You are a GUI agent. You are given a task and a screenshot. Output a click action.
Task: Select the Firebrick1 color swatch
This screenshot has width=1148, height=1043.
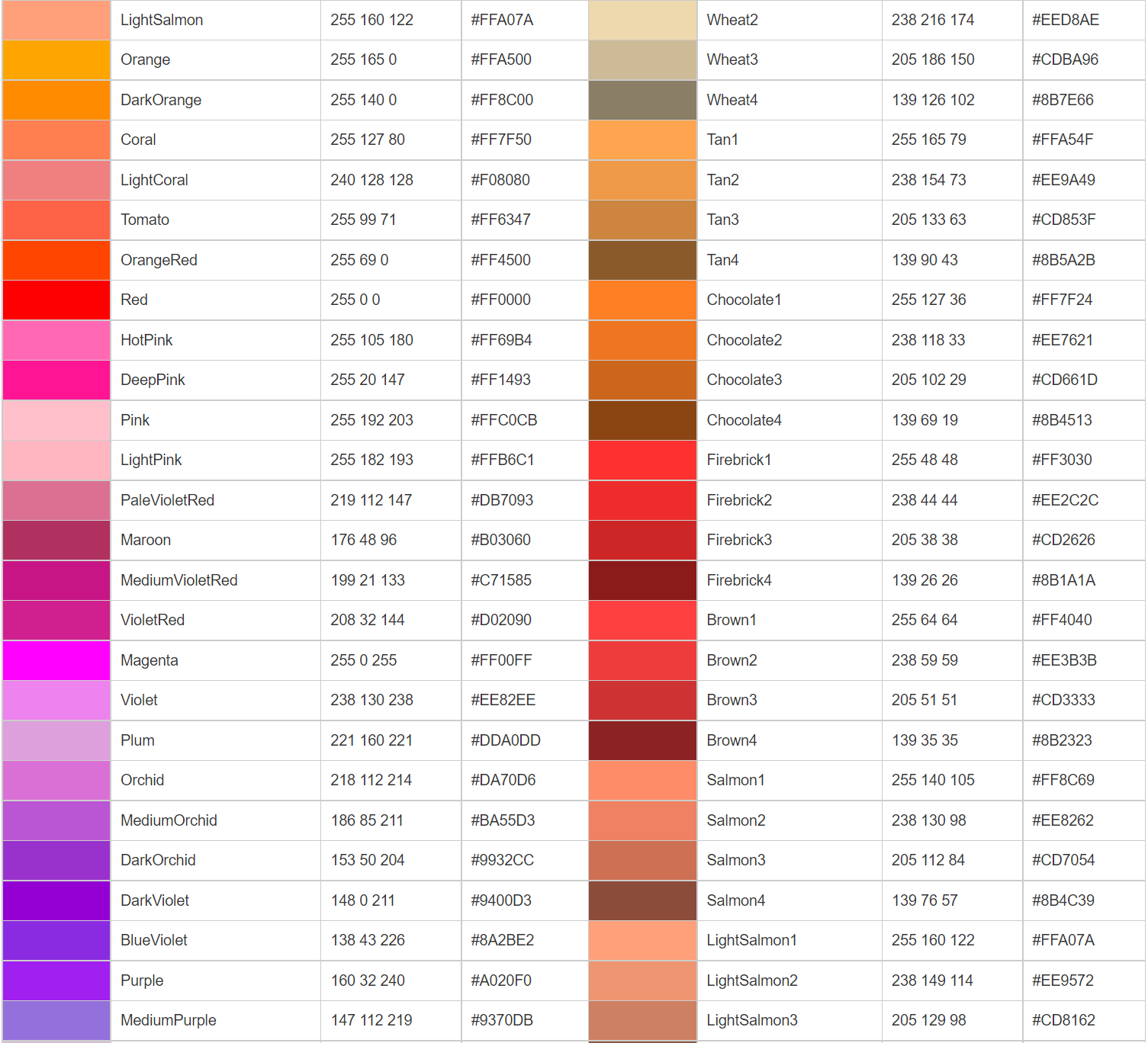[642, 460]
